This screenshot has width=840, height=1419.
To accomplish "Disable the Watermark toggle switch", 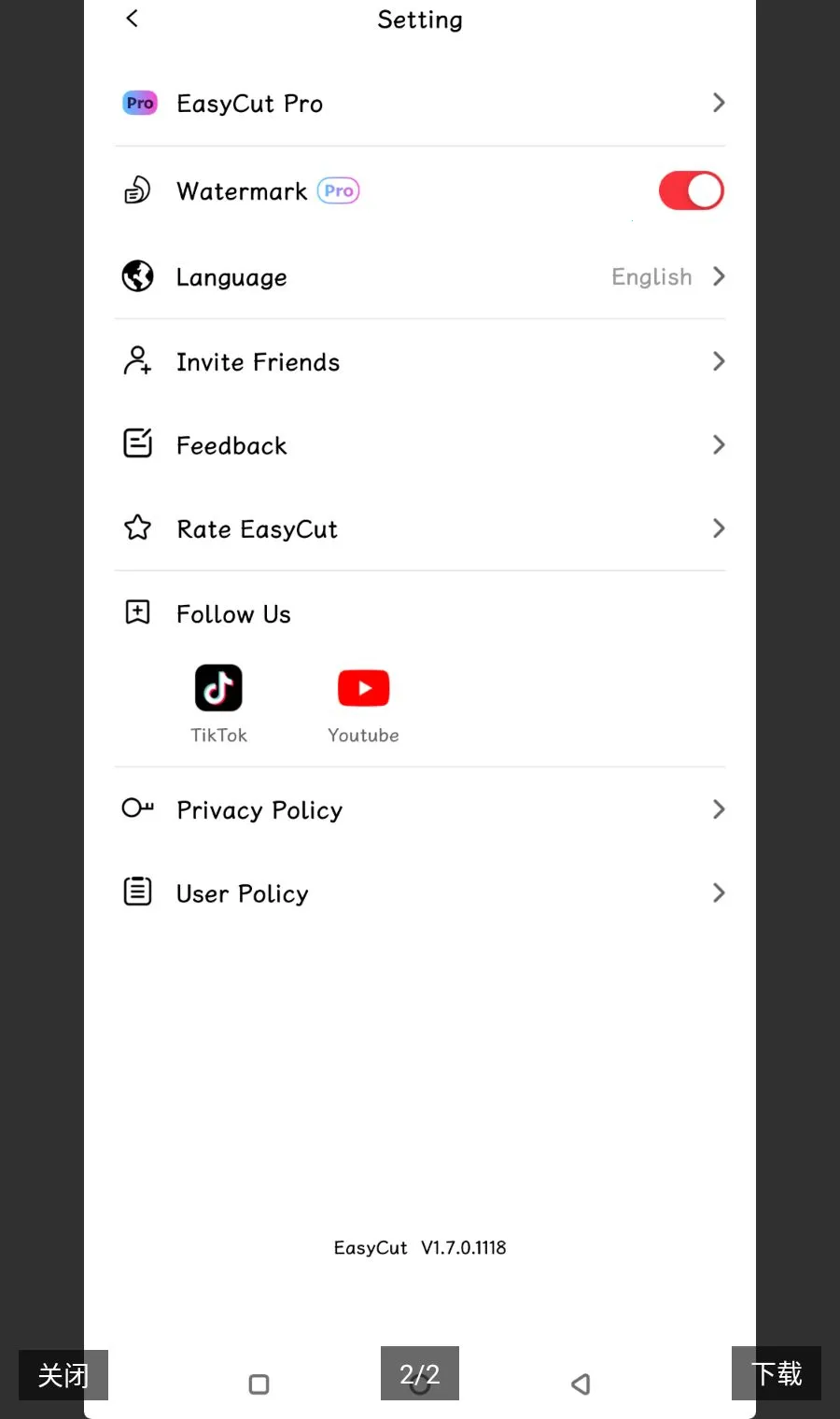I will coord(692,190).
